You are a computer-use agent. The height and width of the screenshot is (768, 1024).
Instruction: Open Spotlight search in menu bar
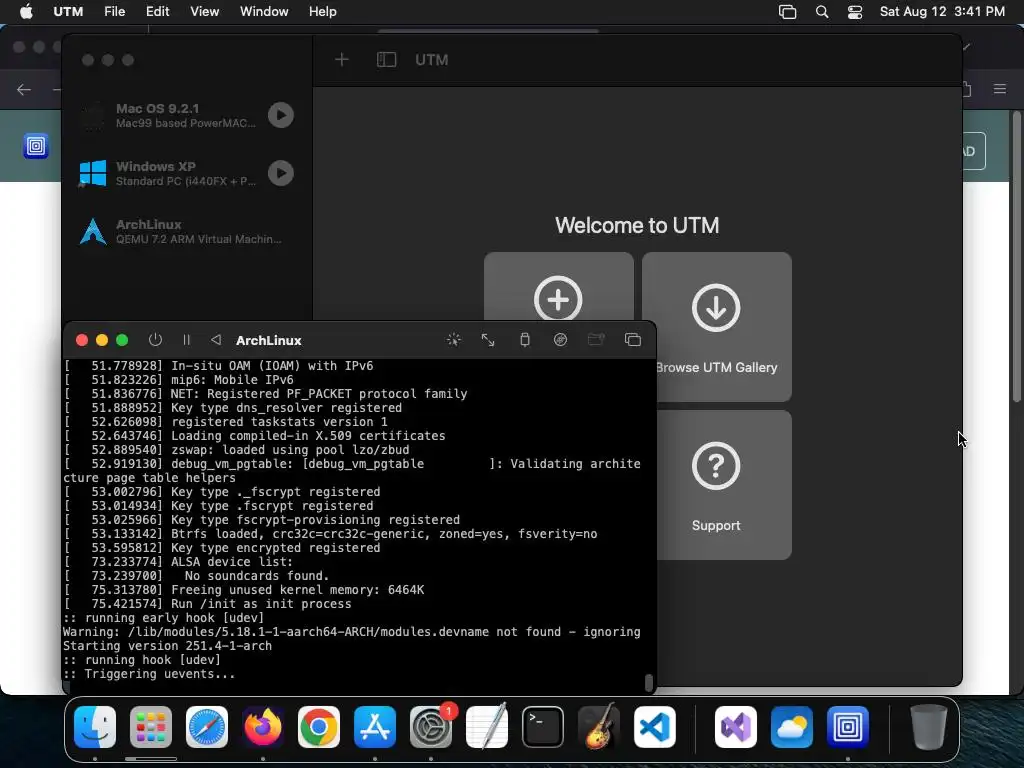click(x=822, y=12)
